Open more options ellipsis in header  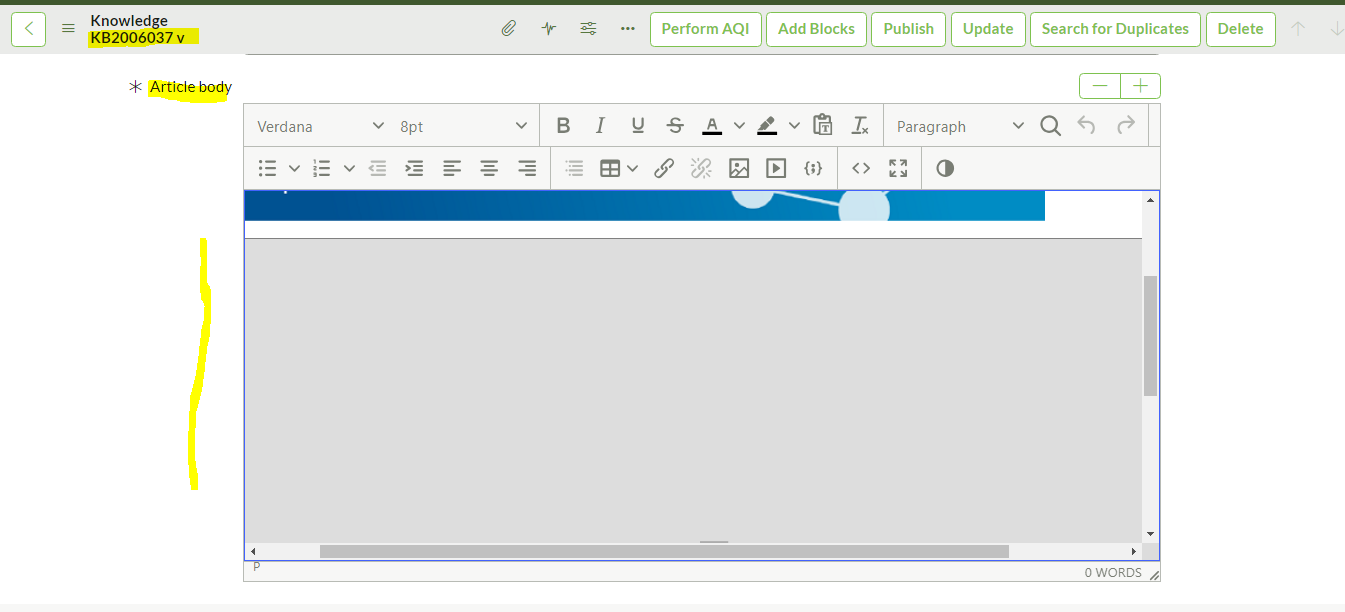628,29
